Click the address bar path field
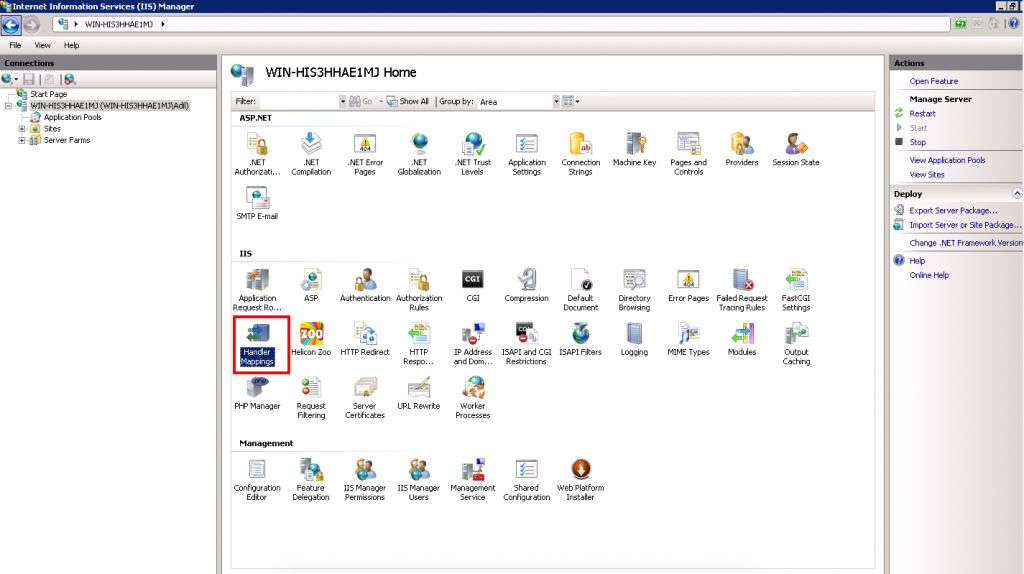 click(502, 24)
